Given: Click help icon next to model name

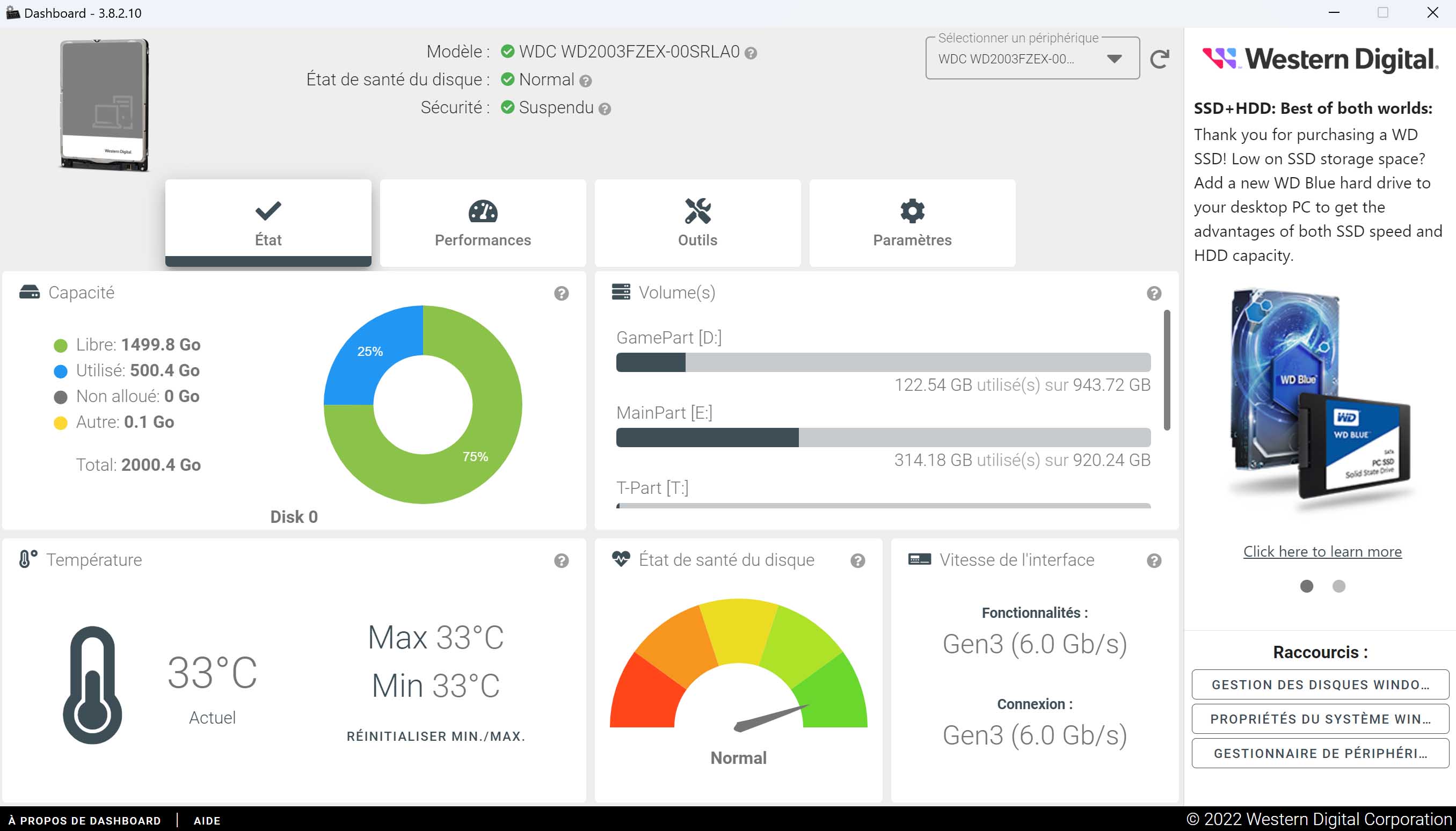Looking at the screenshot, I should coord(751,53).
